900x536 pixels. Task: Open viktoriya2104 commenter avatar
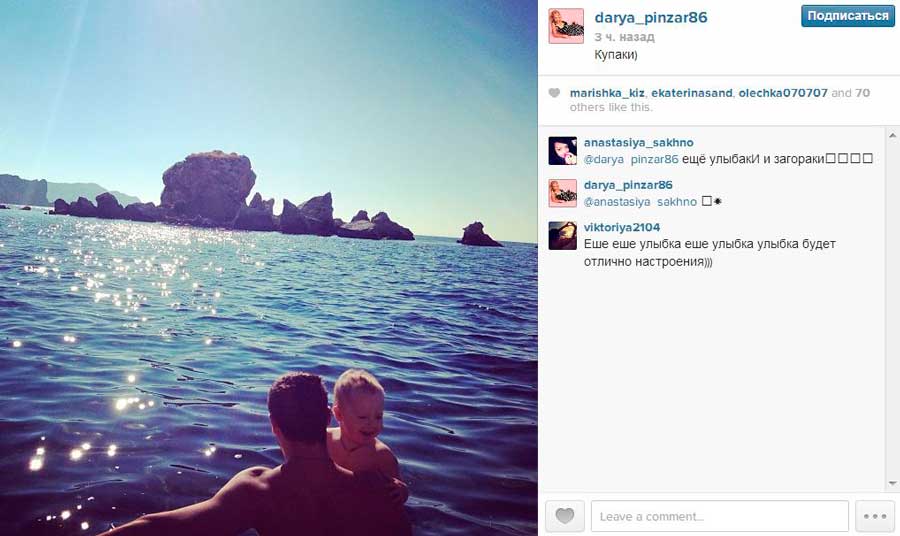[562, 235]
